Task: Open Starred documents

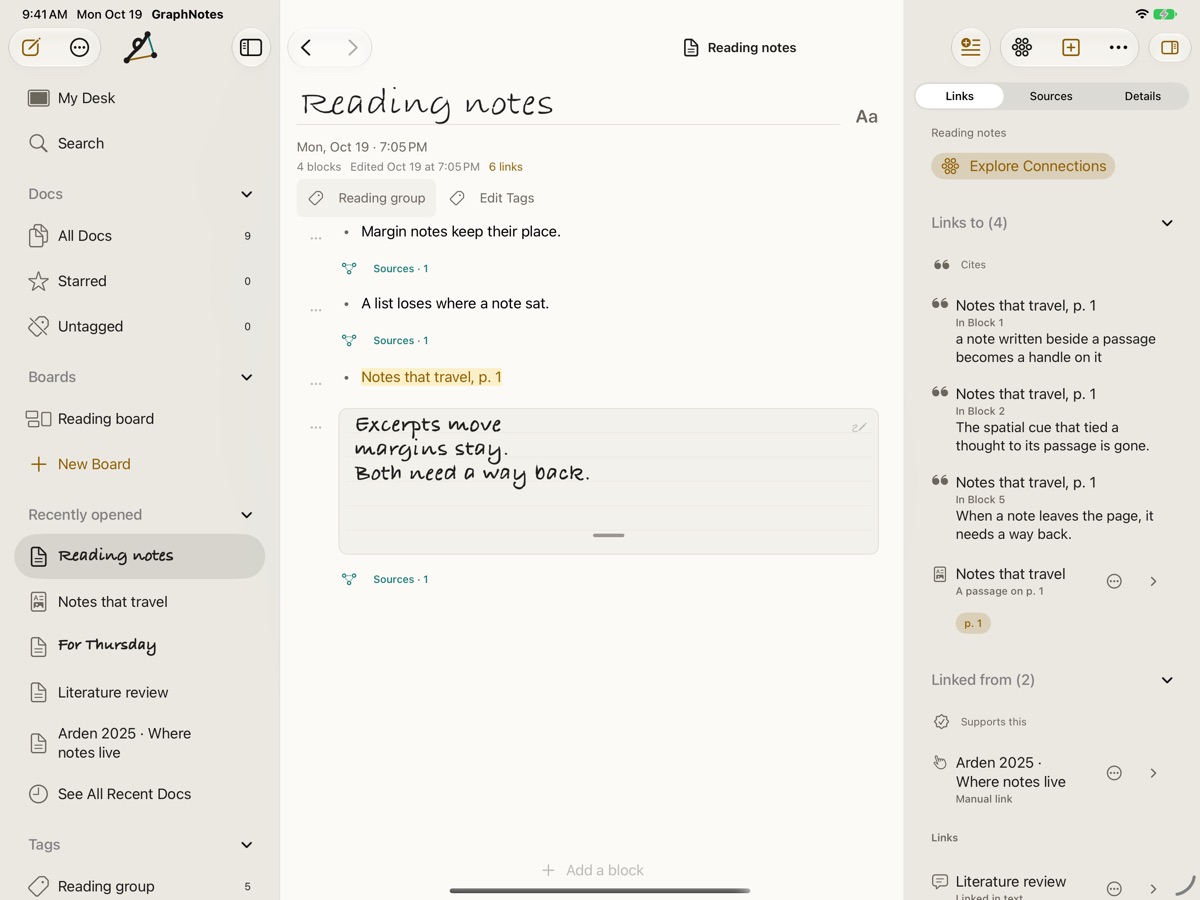Action: click(x=140, y=281)
